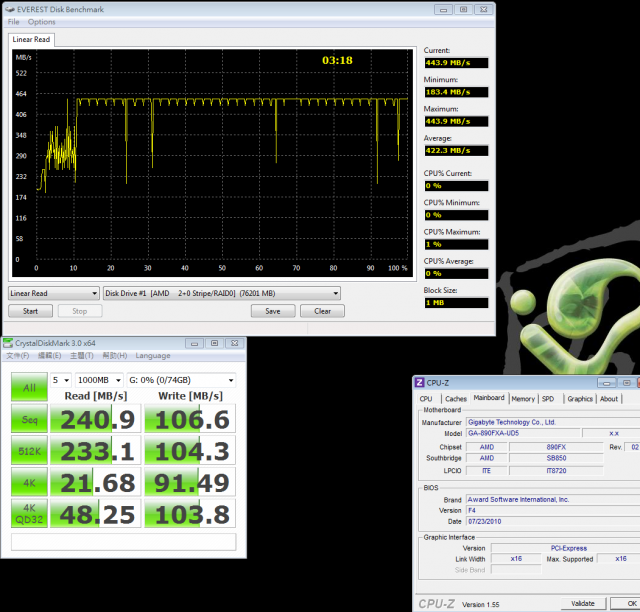The height and width of the screenshot is (612, 640).
Task: Maximize the EVEREST Disk Benchmark window
Action: (463, 9)
